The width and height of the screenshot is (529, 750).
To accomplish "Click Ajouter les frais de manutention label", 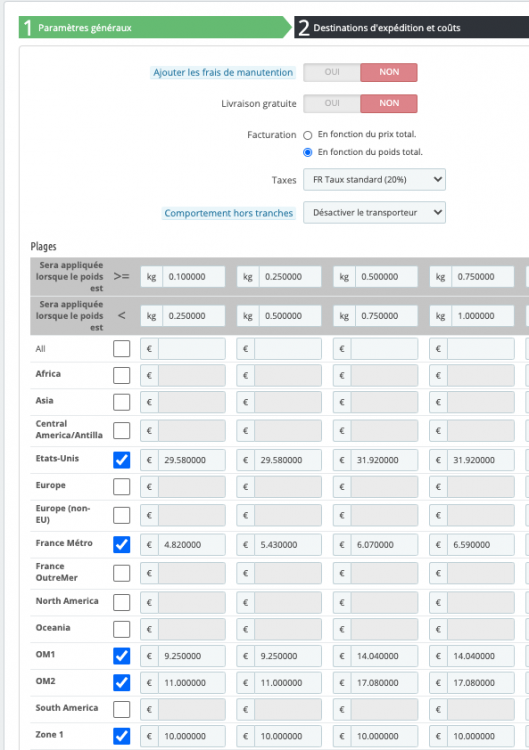I will (x=223, y=73).
